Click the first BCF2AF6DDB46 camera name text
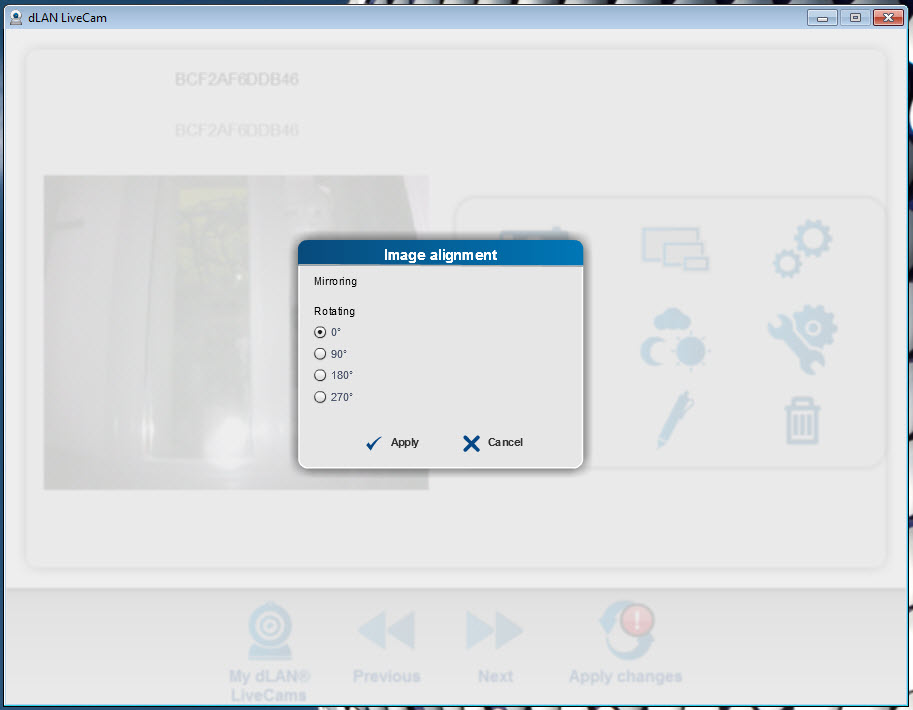The image size is (913, 710). click(x=236, y=79)
